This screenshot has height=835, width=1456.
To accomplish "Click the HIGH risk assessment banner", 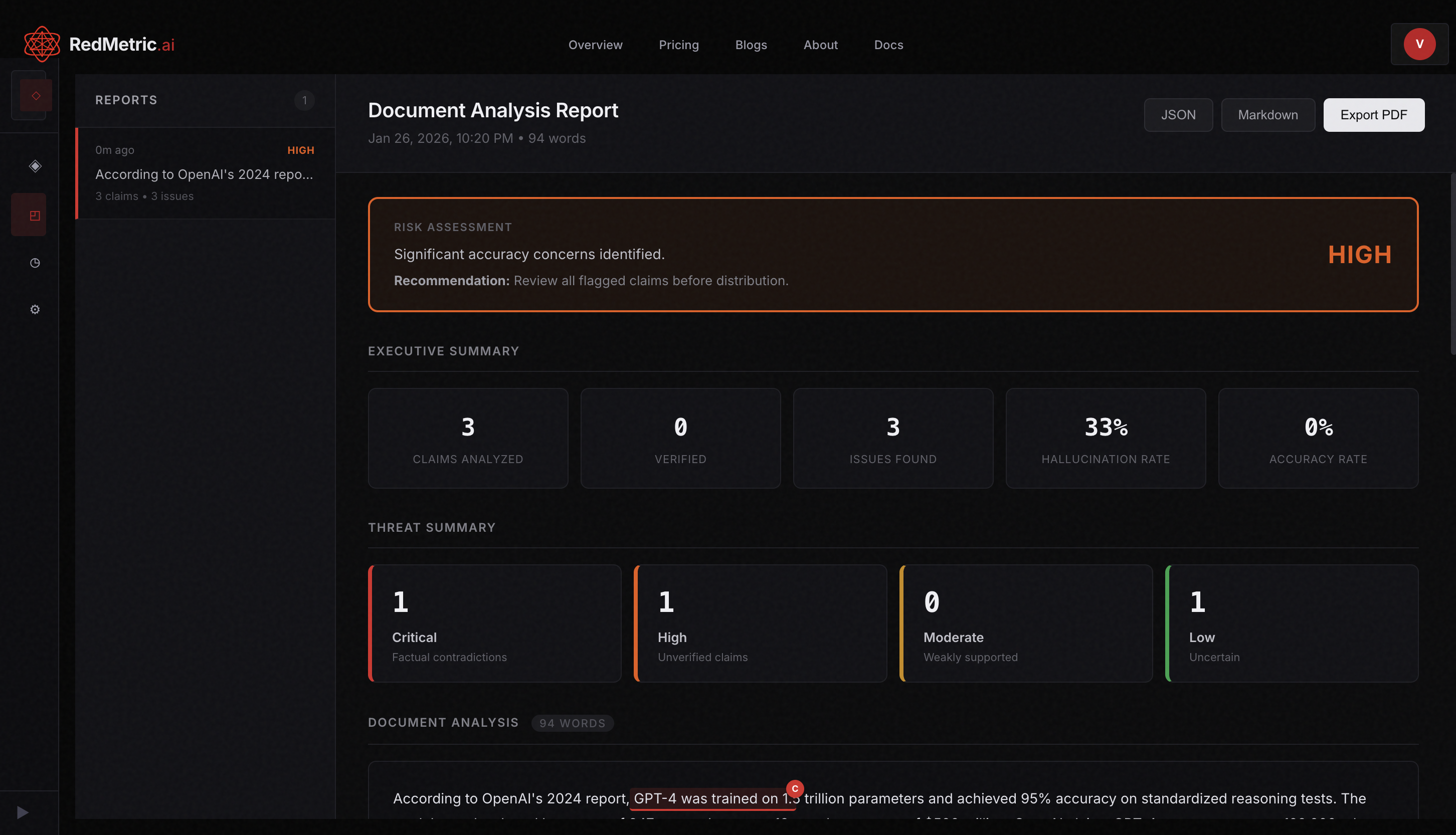I will click(x=892, y=255).
